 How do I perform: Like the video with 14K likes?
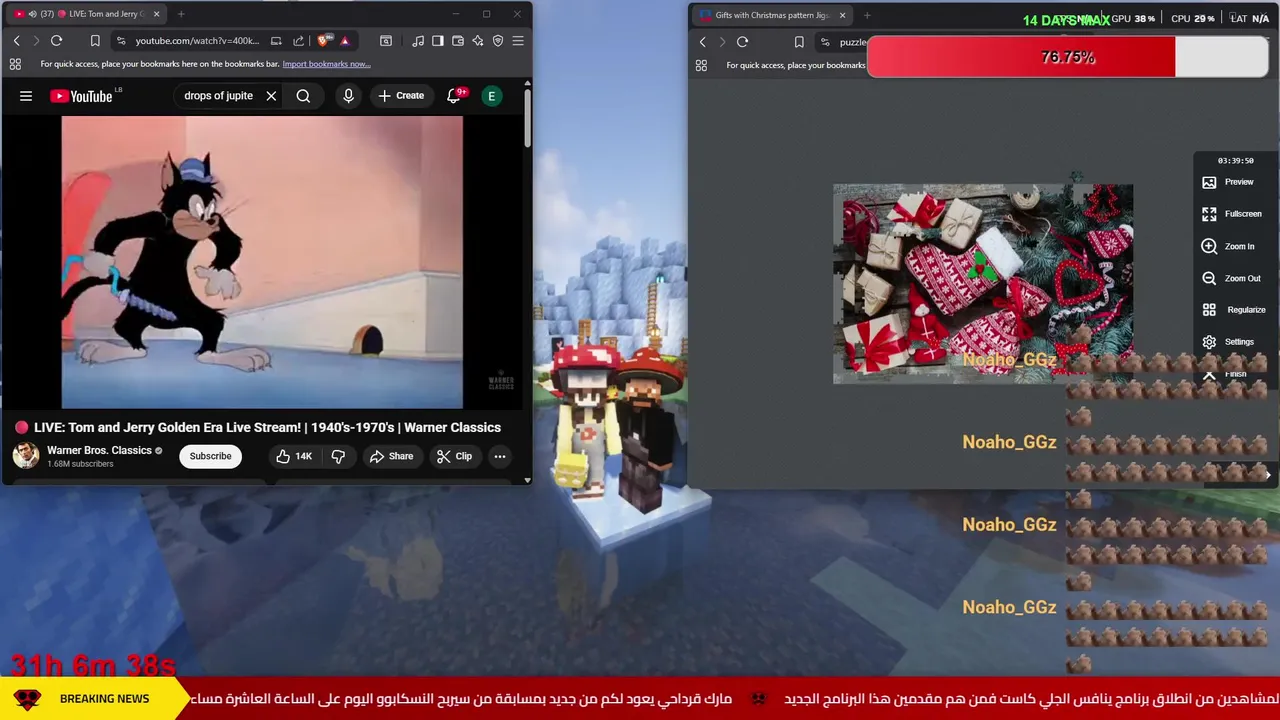pyautogui.click(x=294, y=456)
